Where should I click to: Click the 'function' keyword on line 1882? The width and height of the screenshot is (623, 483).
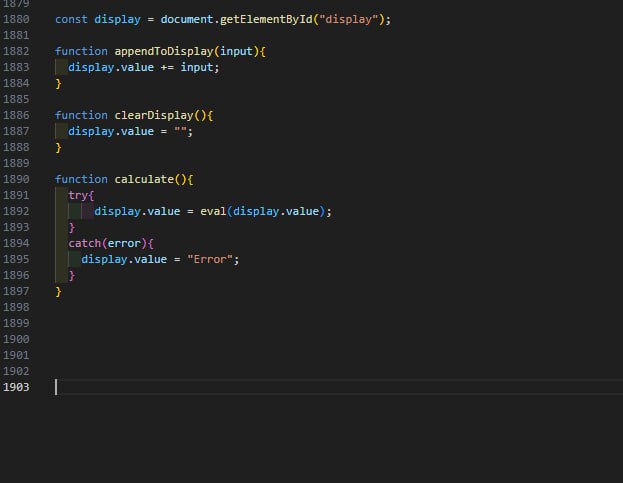click(x=81, y=51)
